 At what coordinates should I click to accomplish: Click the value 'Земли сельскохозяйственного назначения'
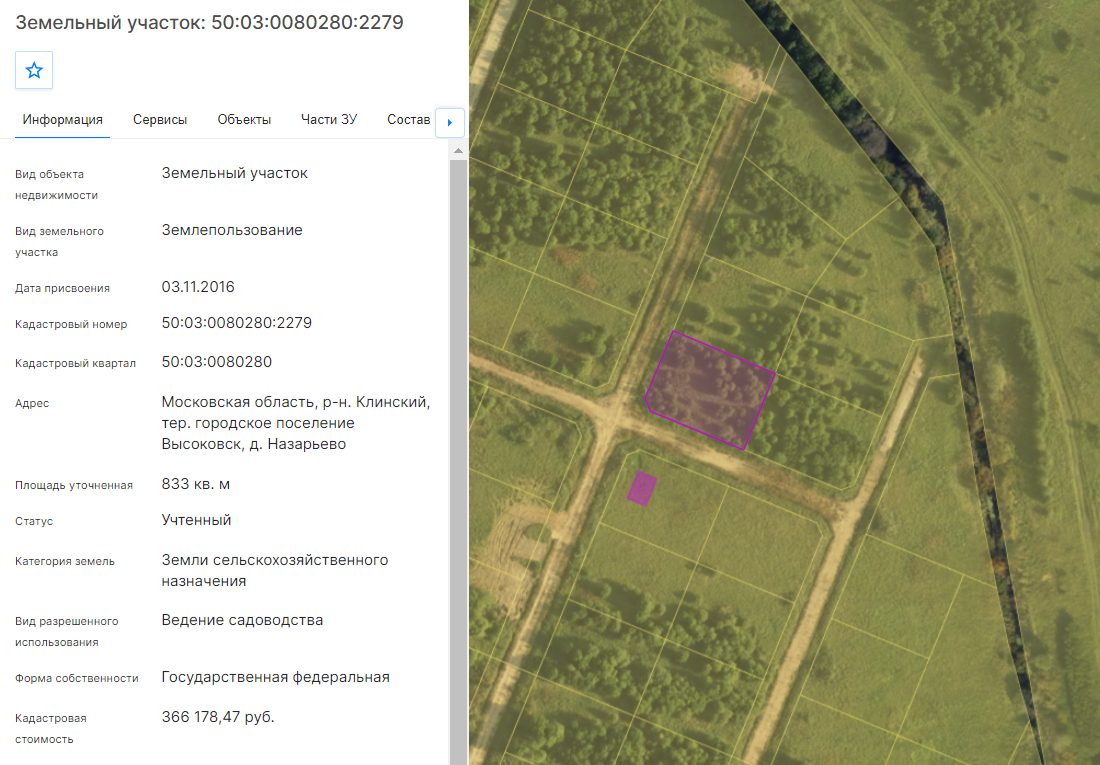(275, 571)
